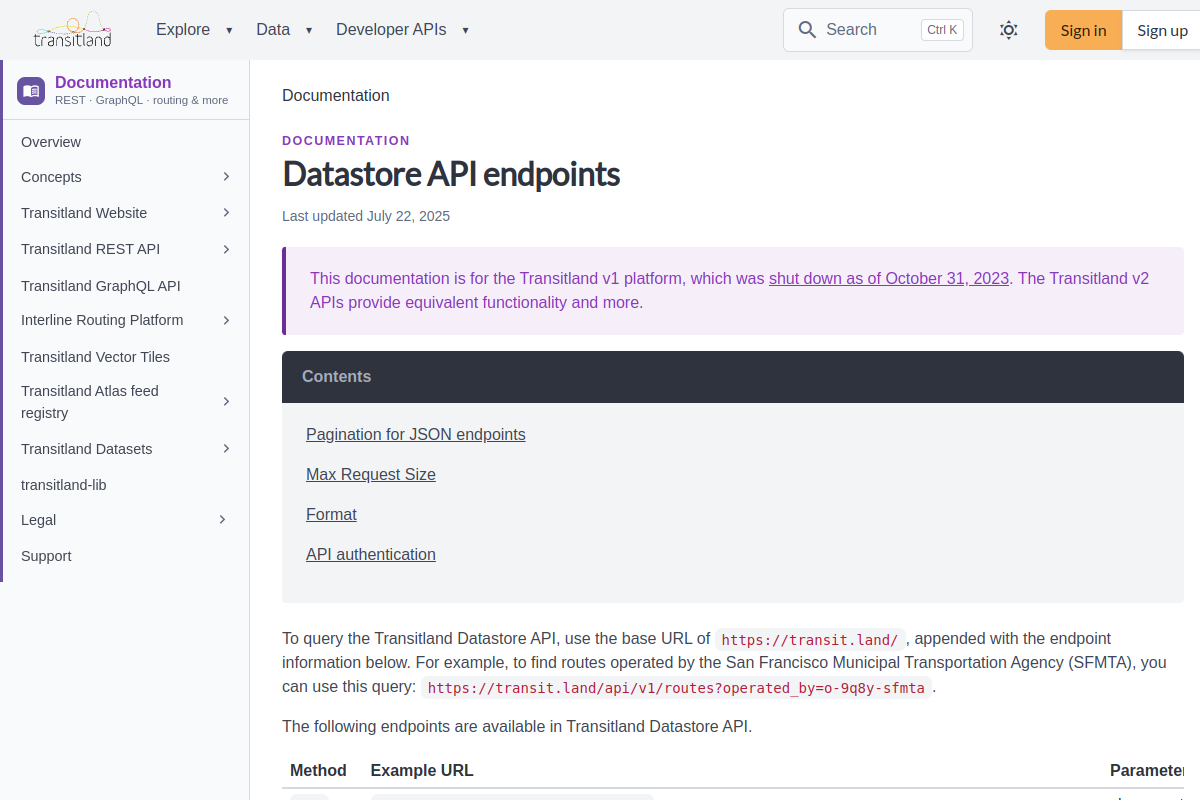Image resolution: width=1200 pixels, height=800 pixels.
Task: Expand the Explore dropdown menu
Action: [194, 30]
